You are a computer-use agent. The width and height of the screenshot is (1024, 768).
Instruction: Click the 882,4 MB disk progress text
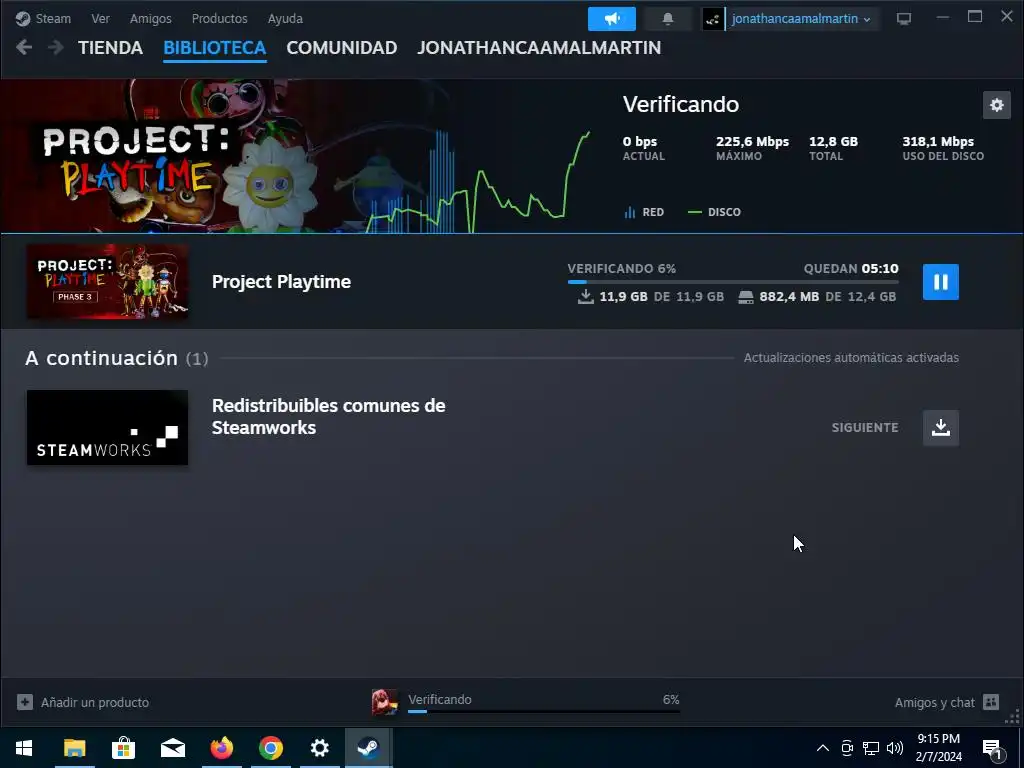pos(789,296)
